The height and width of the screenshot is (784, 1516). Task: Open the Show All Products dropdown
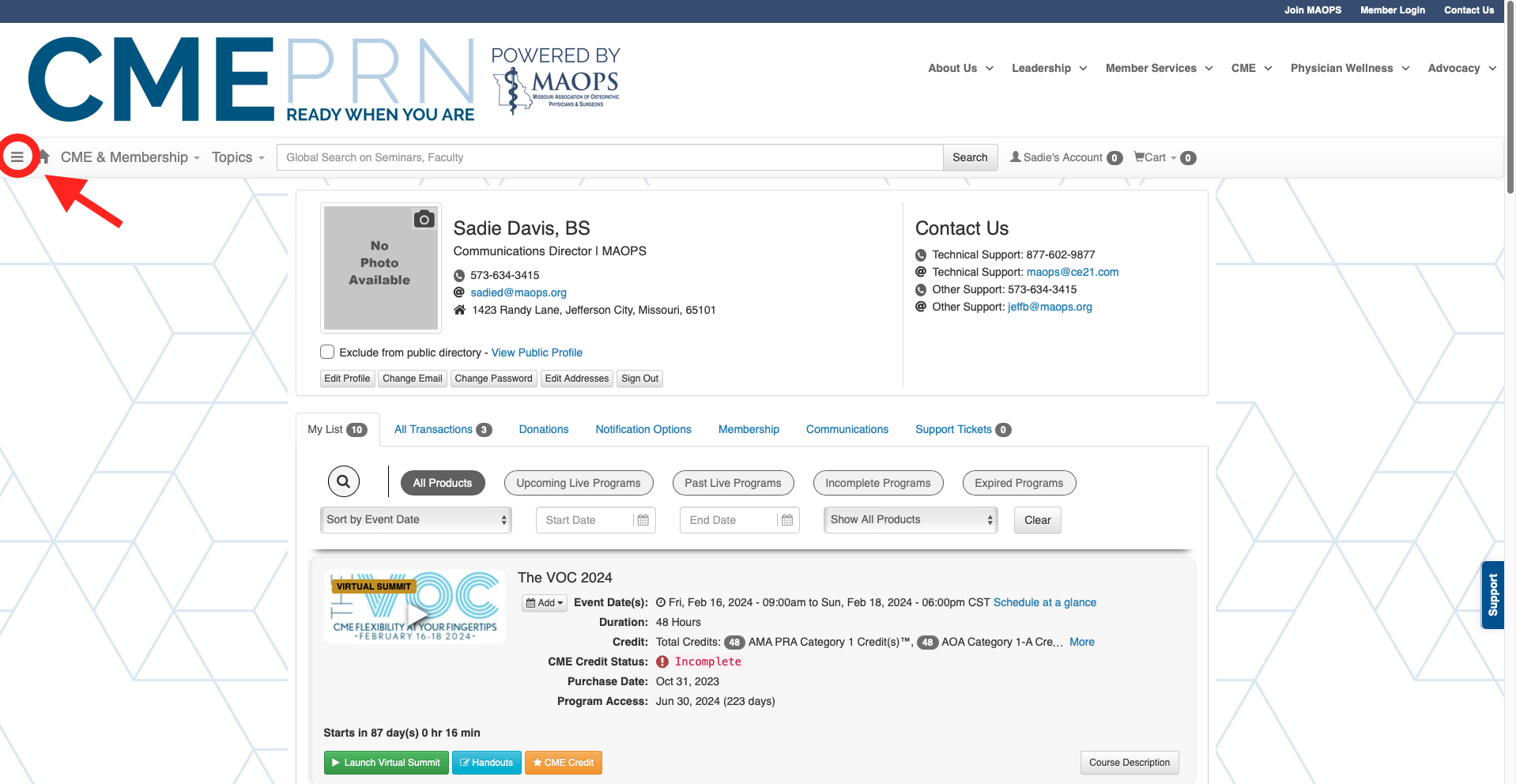click(x=911, y=519)
